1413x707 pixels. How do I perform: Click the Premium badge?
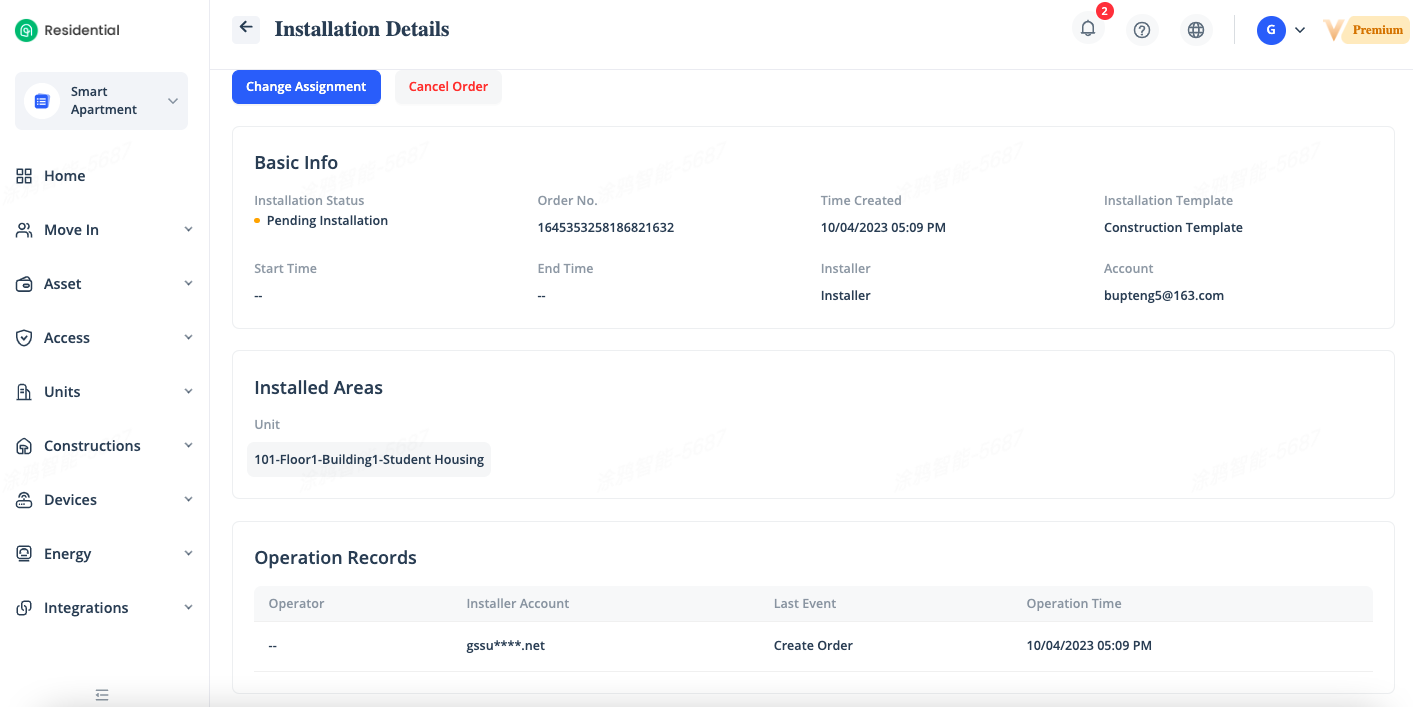coord(1376,30)
